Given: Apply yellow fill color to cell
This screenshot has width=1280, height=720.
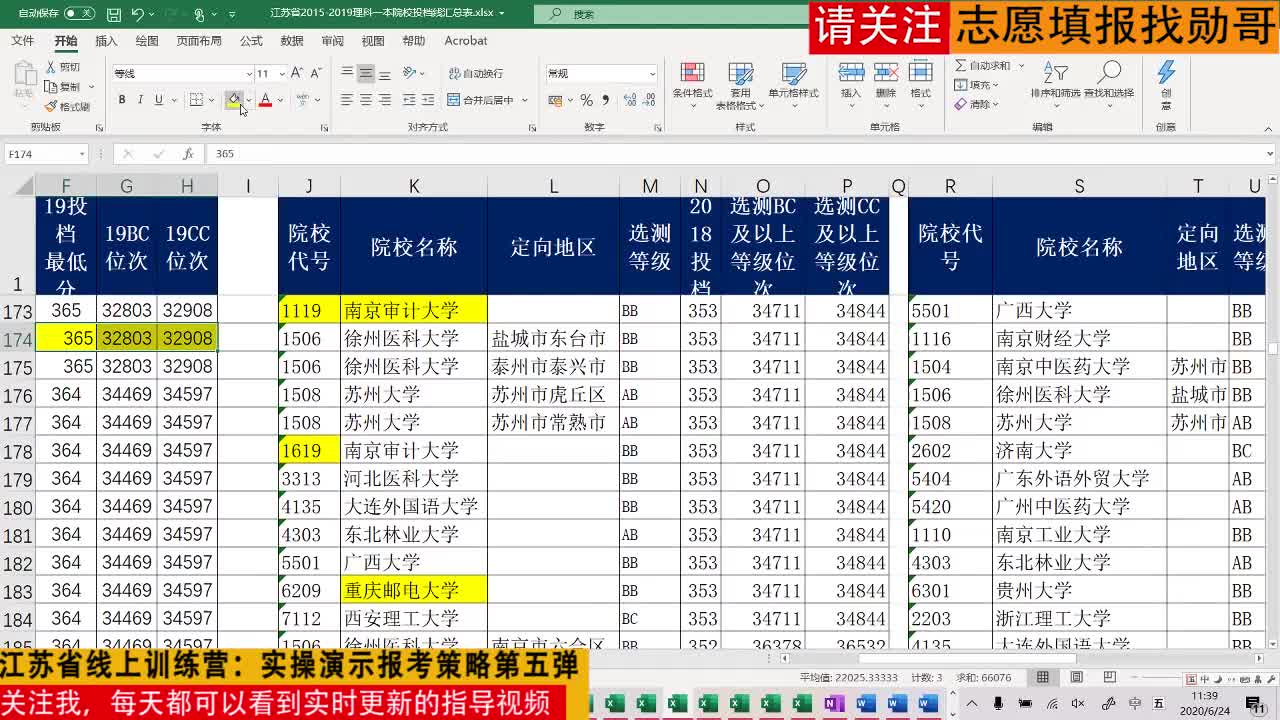Looking at the screenshot, I should click(233, 100).
